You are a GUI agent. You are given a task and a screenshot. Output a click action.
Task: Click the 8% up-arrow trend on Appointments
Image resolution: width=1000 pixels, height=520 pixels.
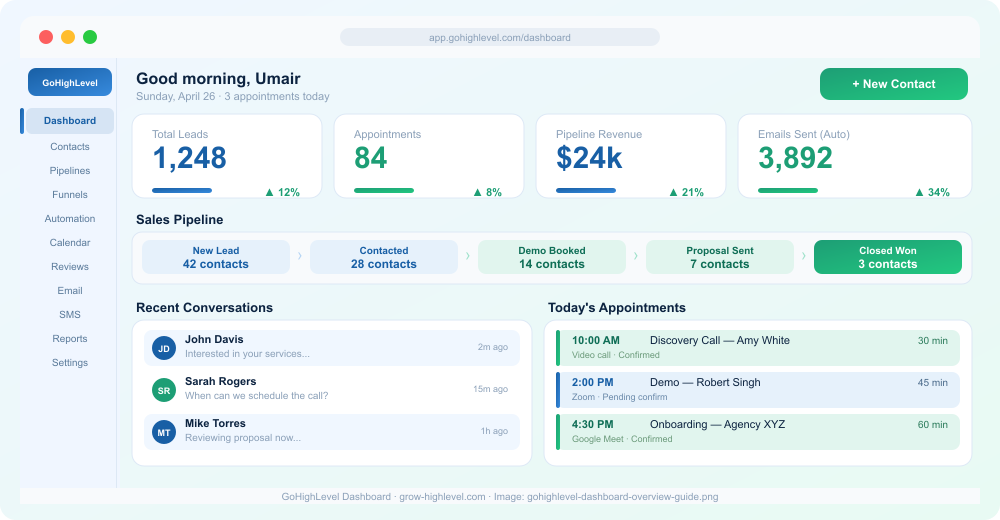coord(488,192)
